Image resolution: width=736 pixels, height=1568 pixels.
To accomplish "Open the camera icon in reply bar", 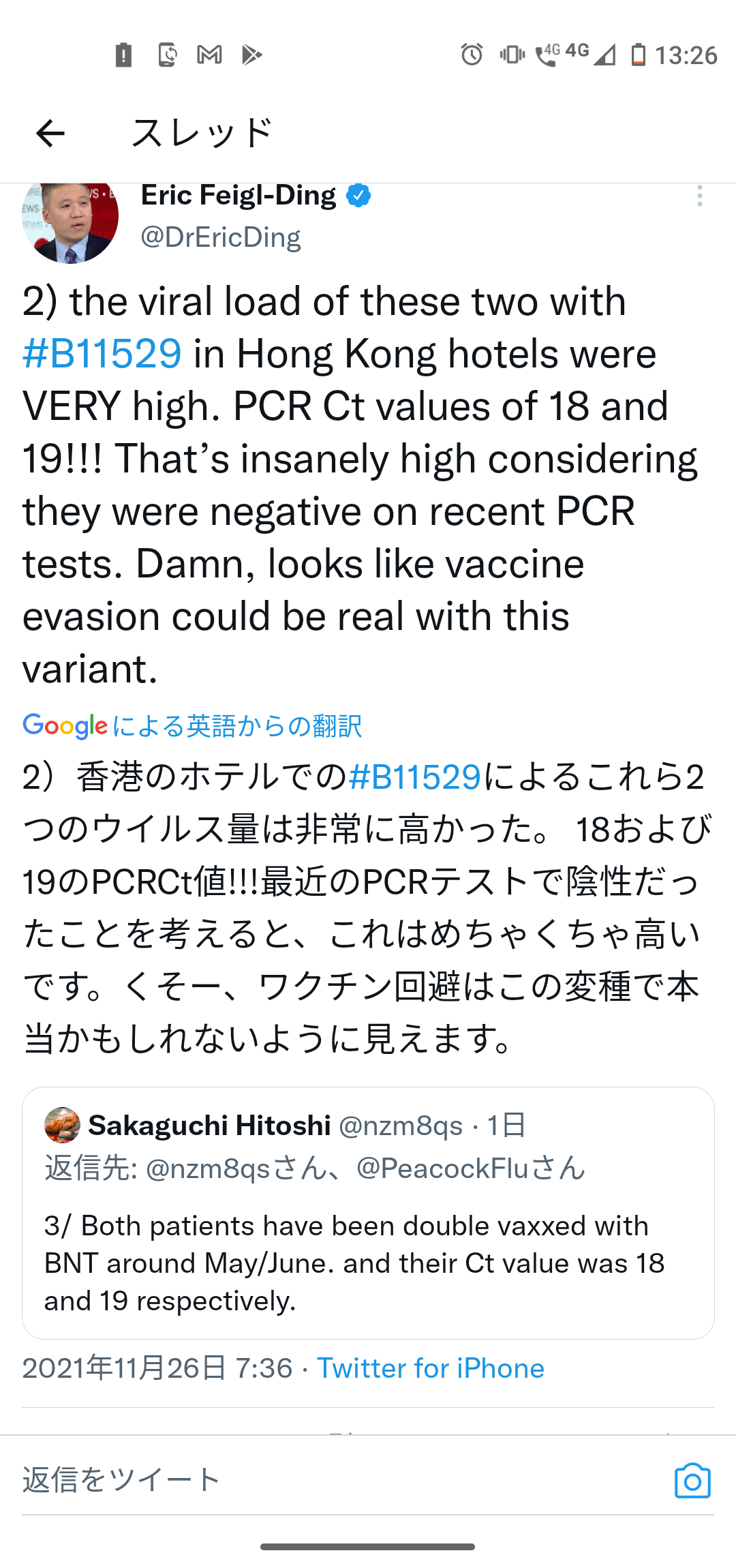I will [x=692, y=1481].
